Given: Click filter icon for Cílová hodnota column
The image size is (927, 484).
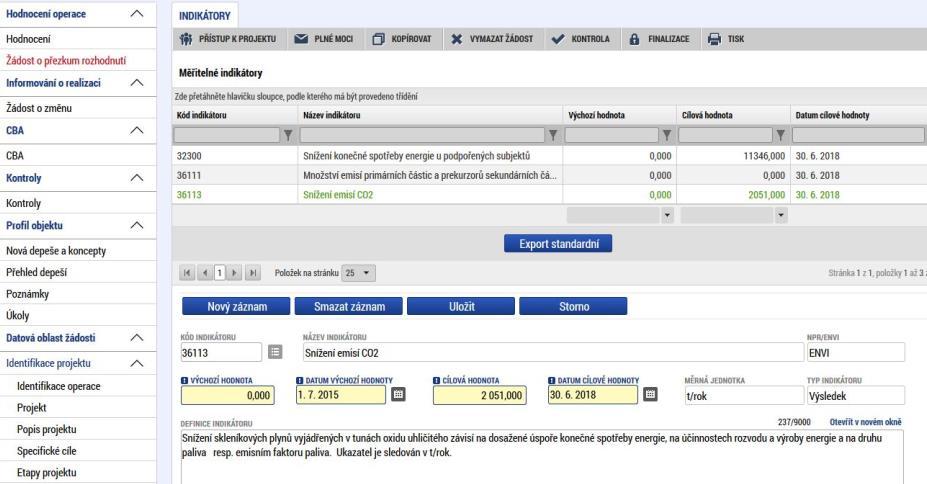Looking at the screenshot, I should coord(780,135).
